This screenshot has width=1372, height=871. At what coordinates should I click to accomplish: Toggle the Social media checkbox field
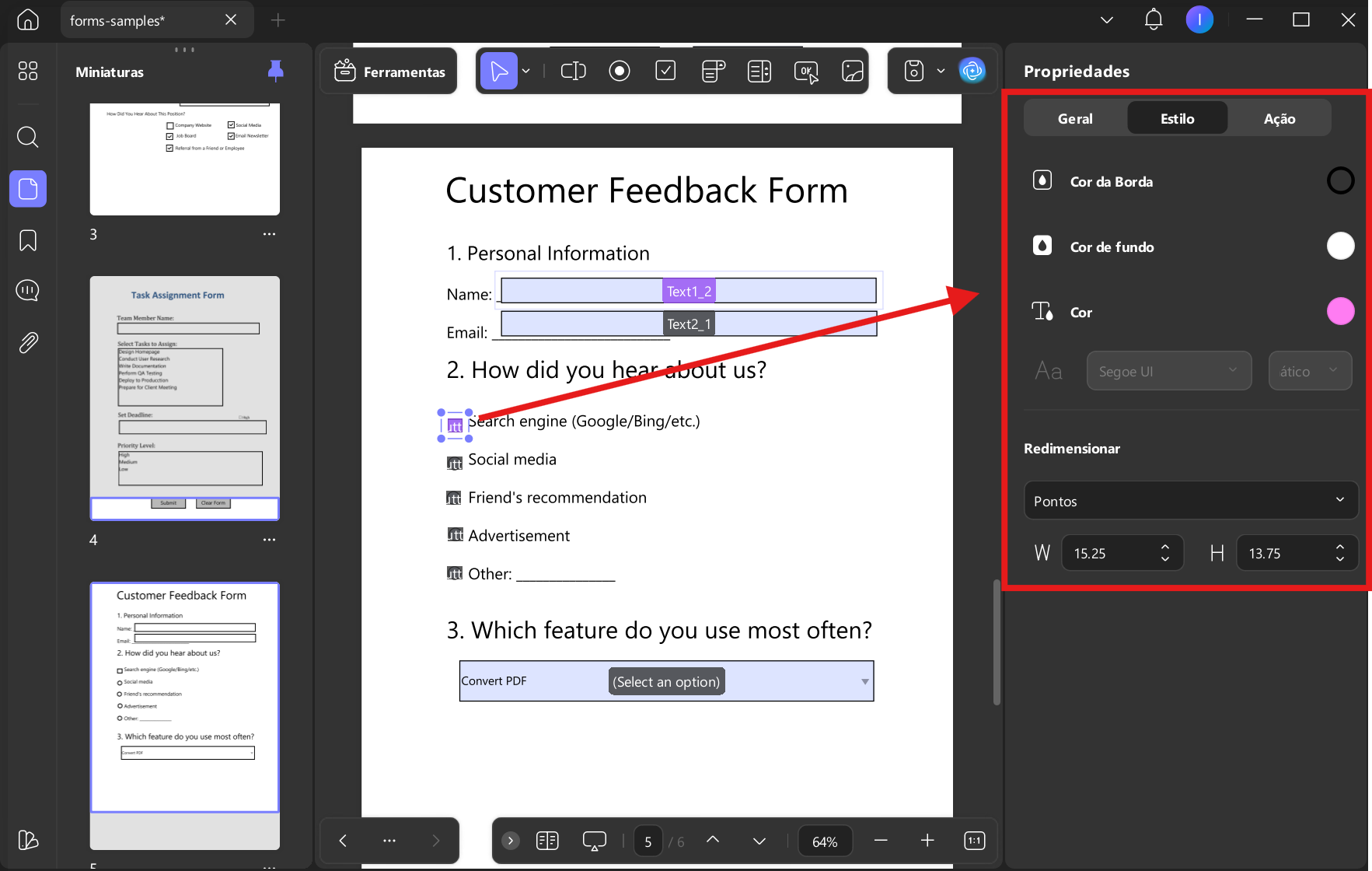455,463
